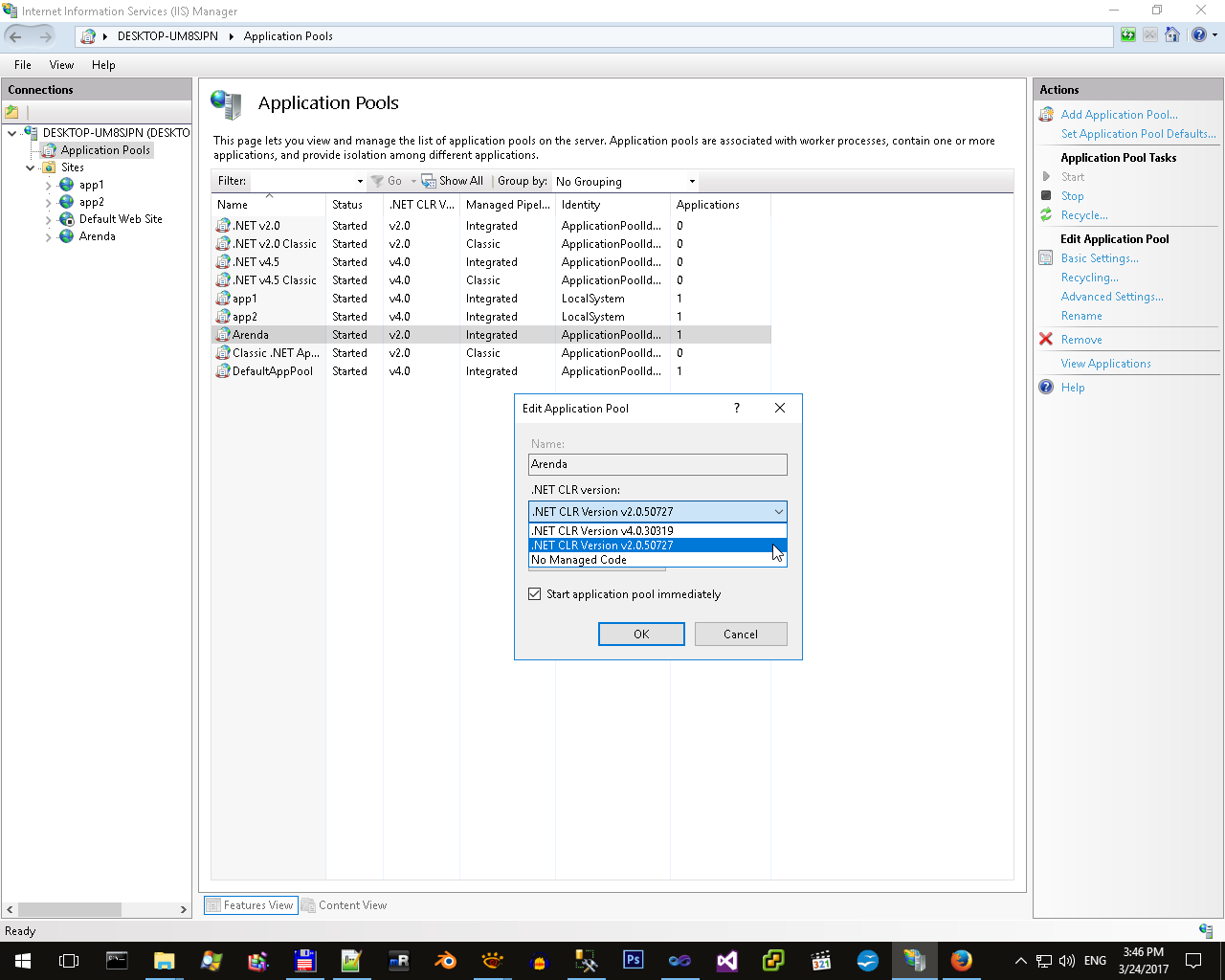The width and height of the screenshot is (1225, 980).
Task: Click the app1 site globe icon
Action: coord(67,185)
